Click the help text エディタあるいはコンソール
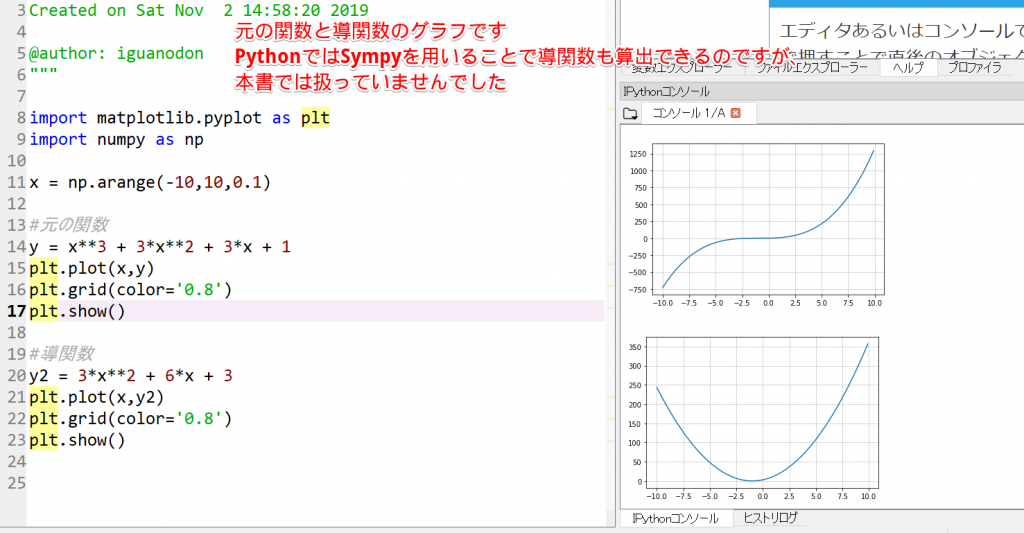 point(901,30)
